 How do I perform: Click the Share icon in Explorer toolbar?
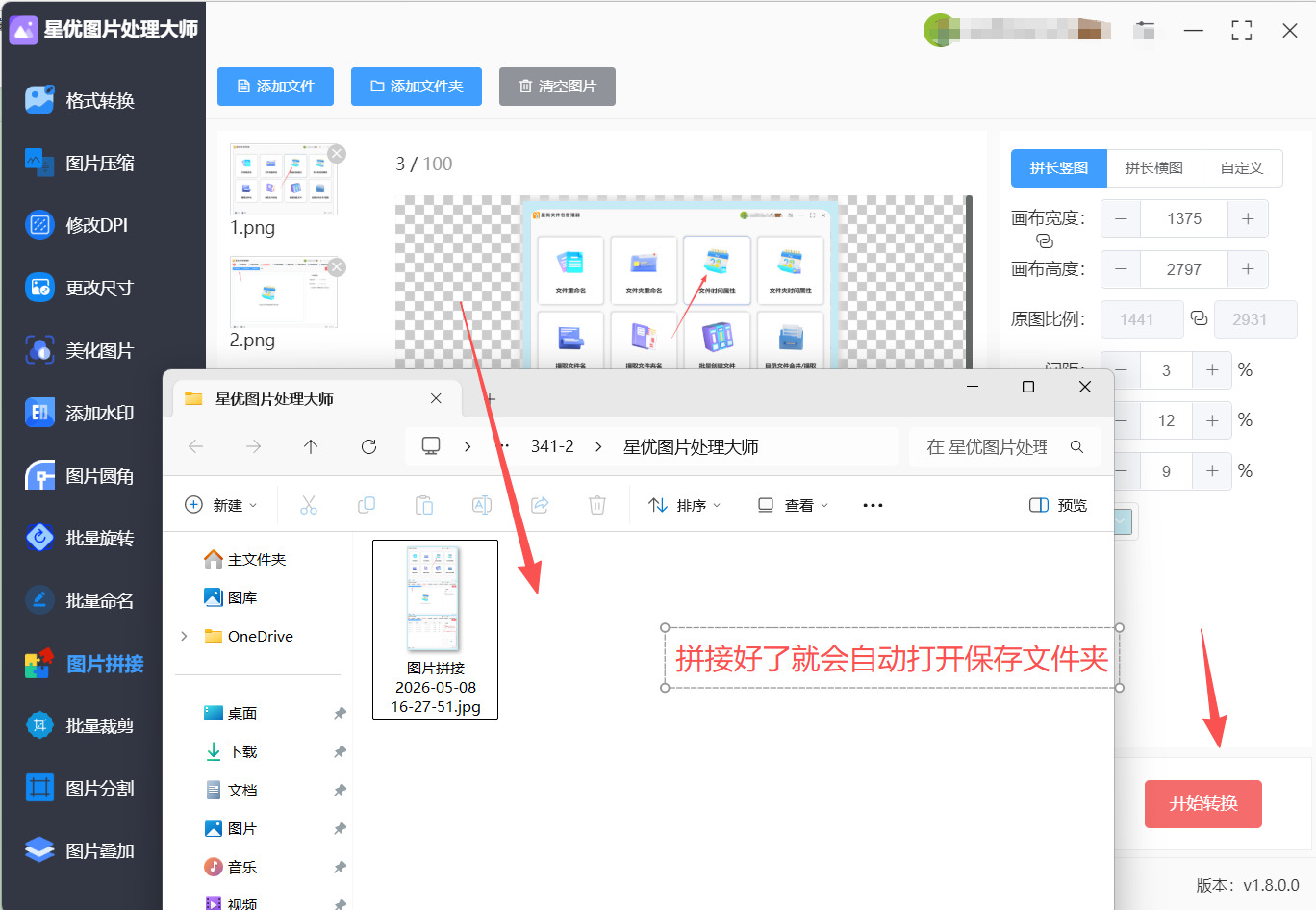[x=540, y=505]
